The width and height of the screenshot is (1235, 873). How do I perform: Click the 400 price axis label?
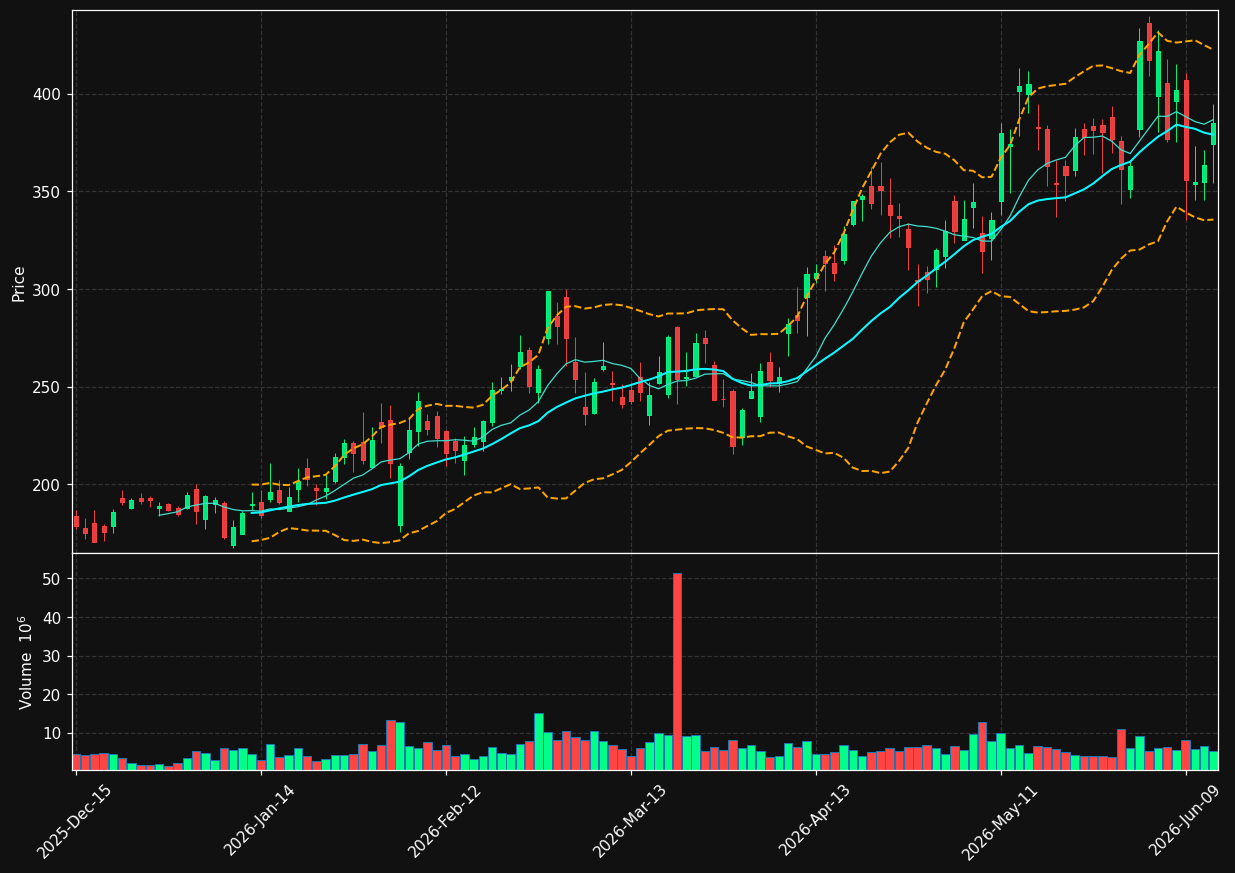click(49, 95)
